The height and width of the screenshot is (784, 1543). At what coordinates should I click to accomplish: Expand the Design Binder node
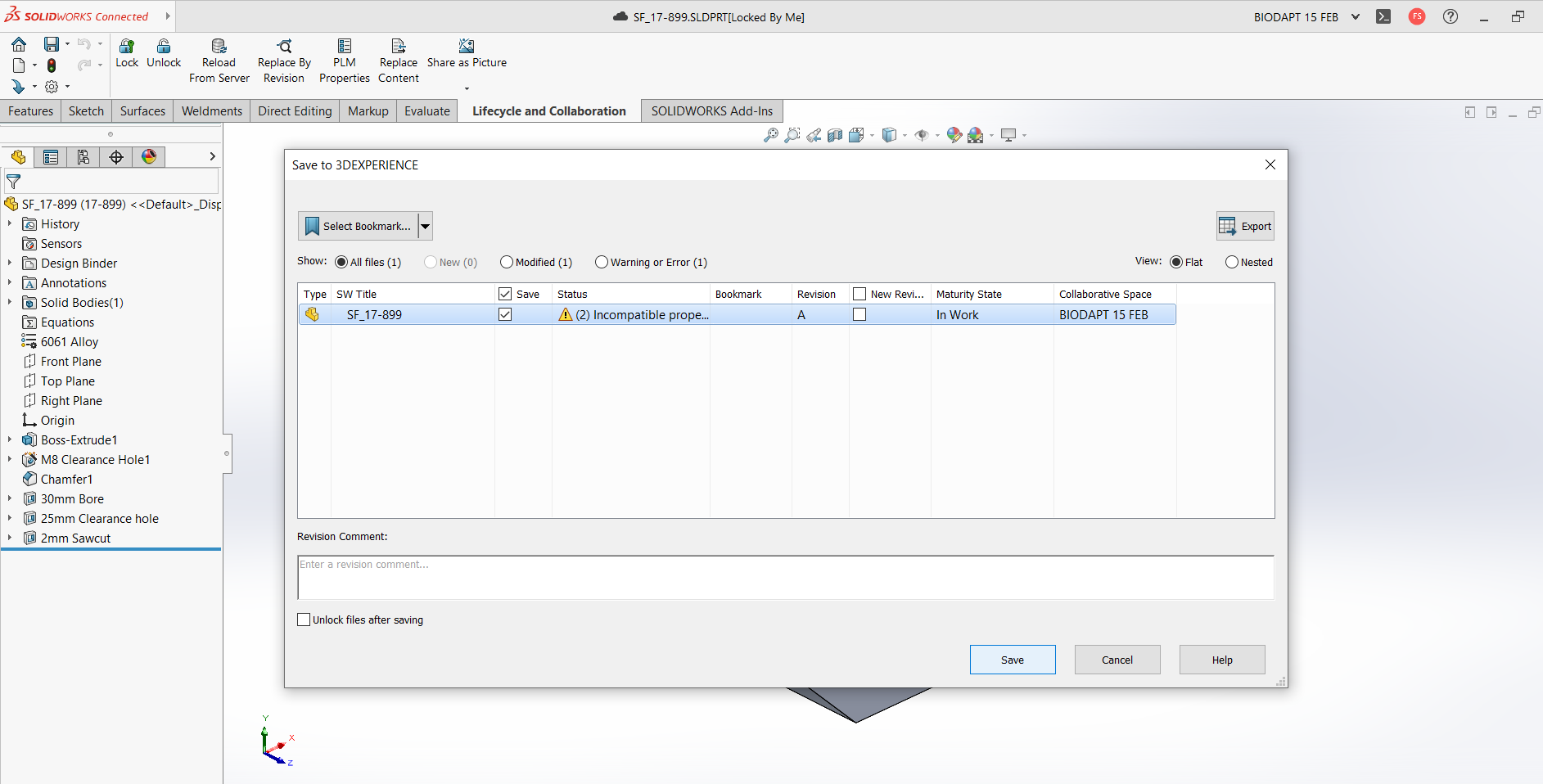pos(10,263)
